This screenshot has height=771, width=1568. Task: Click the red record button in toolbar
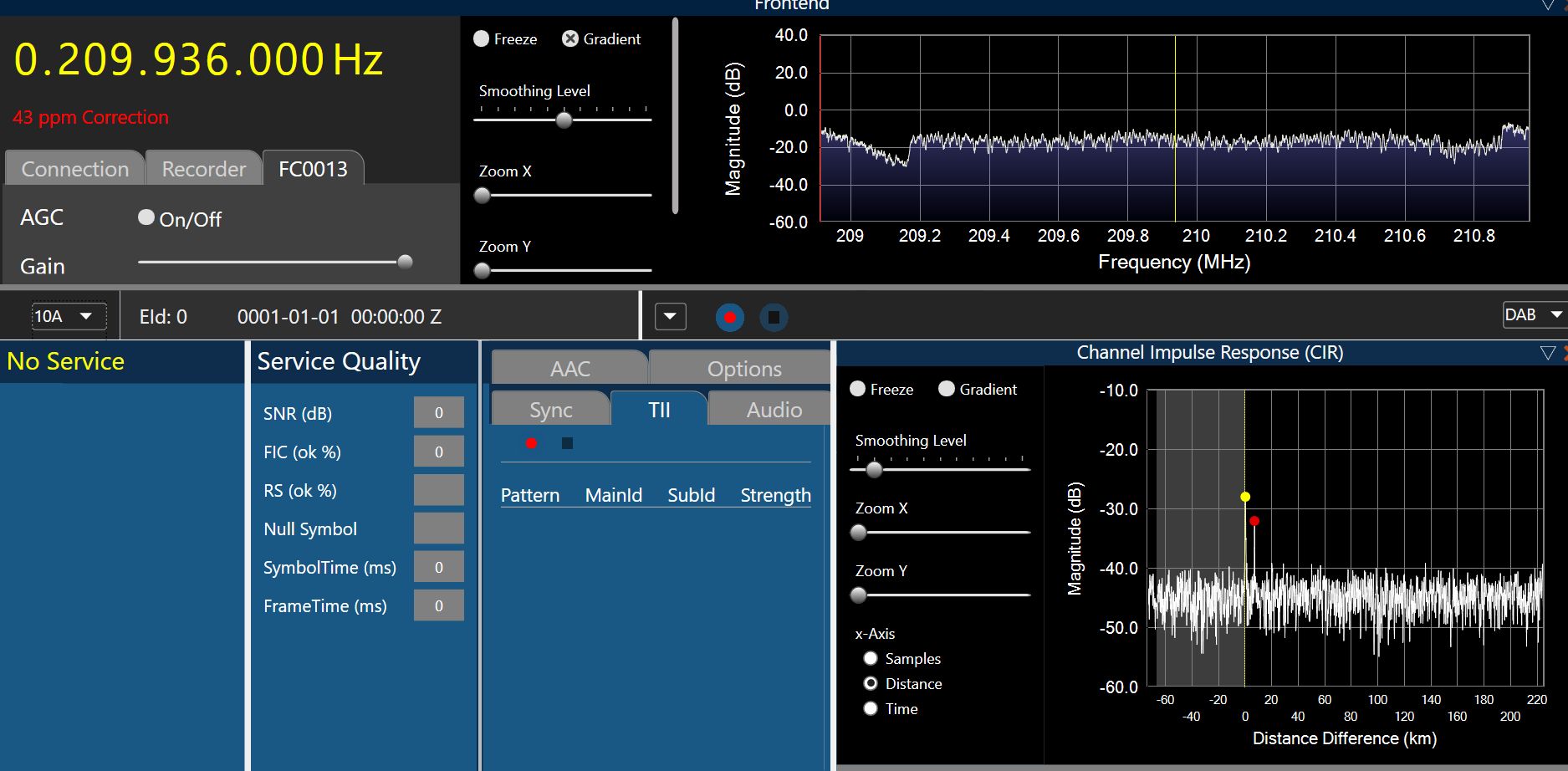[x=729, y=318]
